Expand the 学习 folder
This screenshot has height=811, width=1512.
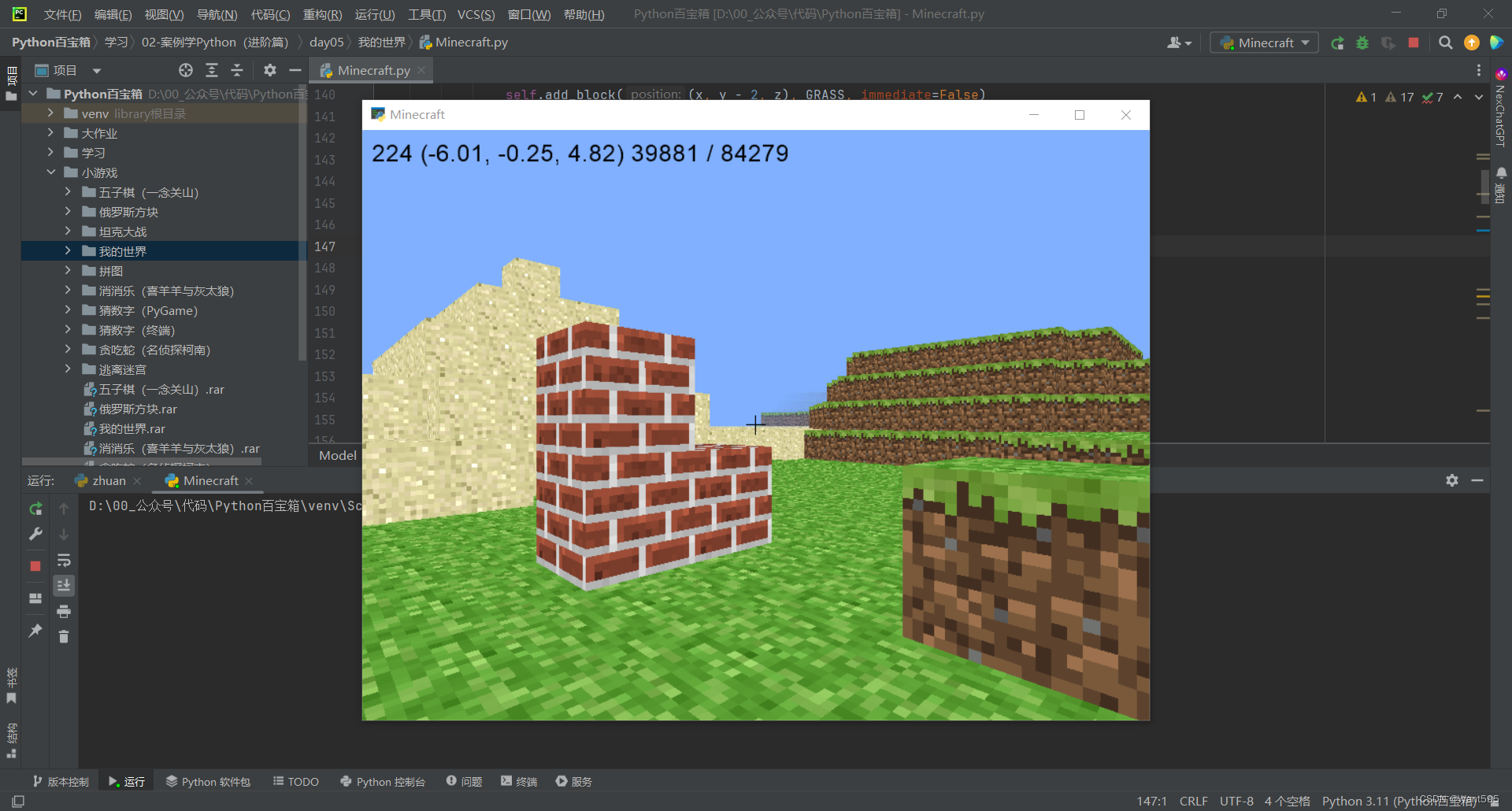(x=50, y=152)
